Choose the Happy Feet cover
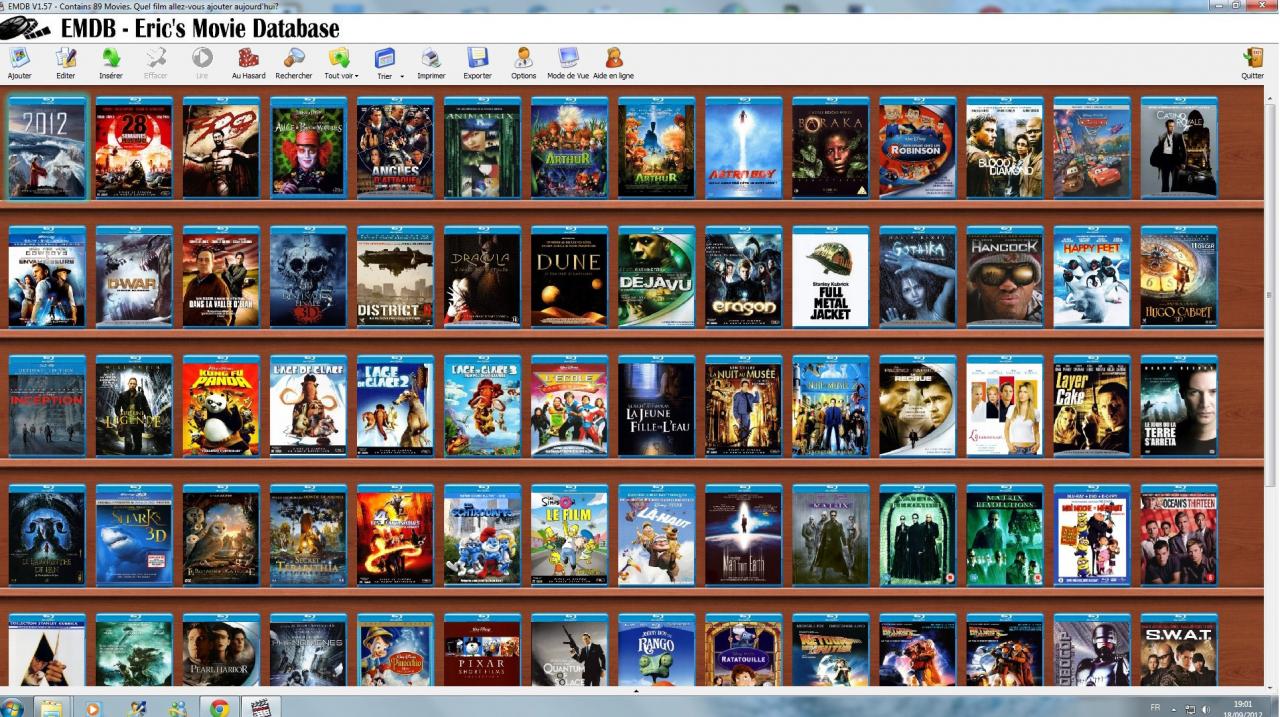Image resolution: width=1280 pixels, height=717 pixels. [x=1091, y=277]
